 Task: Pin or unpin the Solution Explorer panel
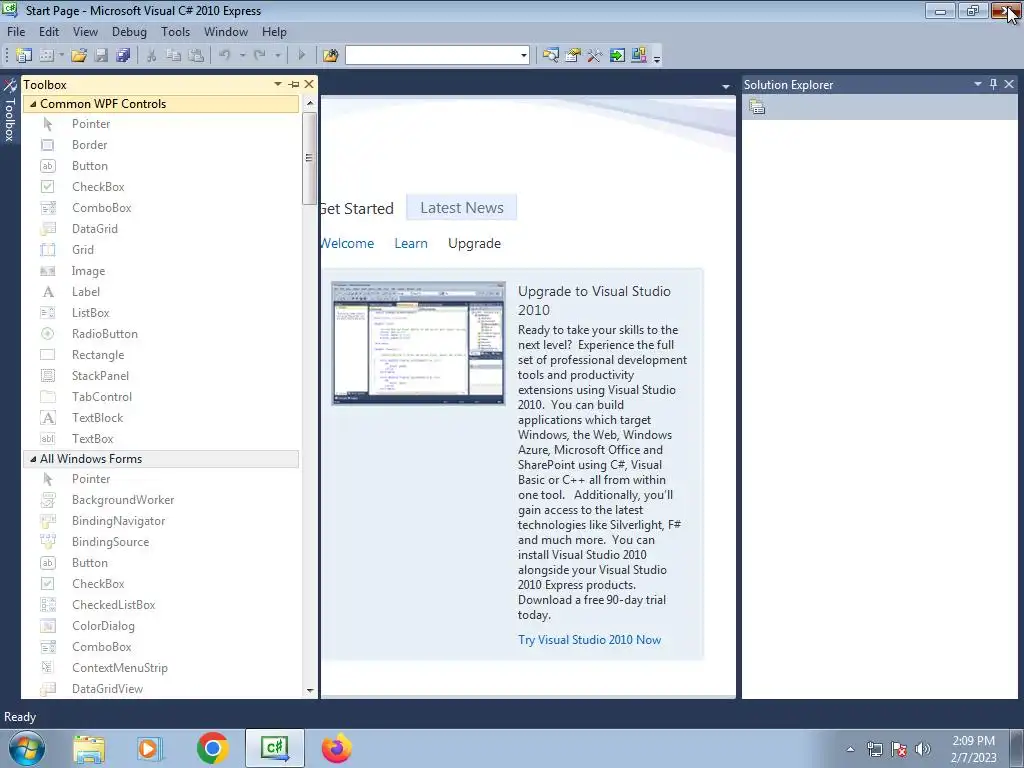pos(993,84)
